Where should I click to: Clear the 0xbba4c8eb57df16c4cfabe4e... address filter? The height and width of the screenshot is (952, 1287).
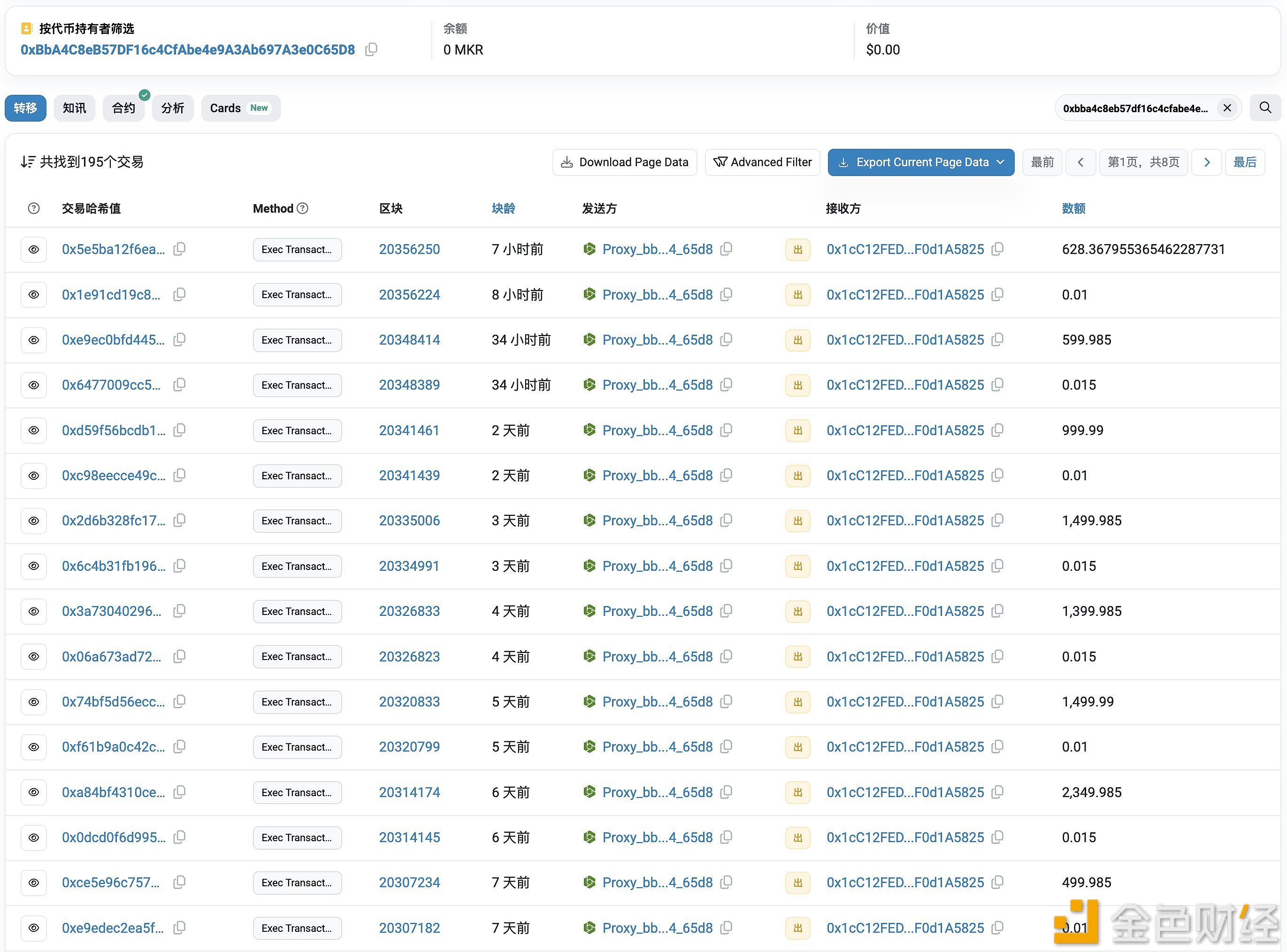point(1227,108)
